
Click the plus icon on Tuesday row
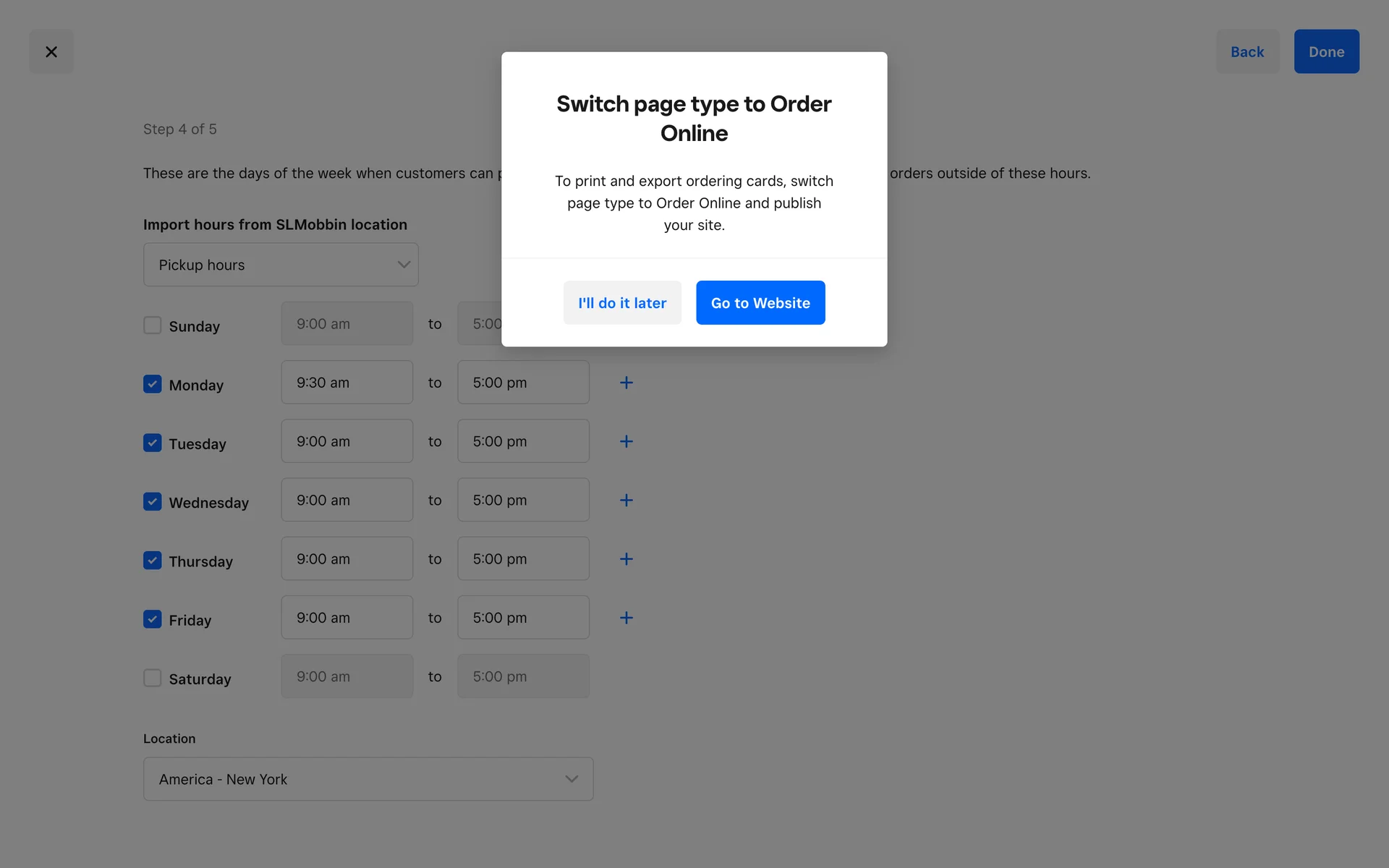tap(626, 441)
